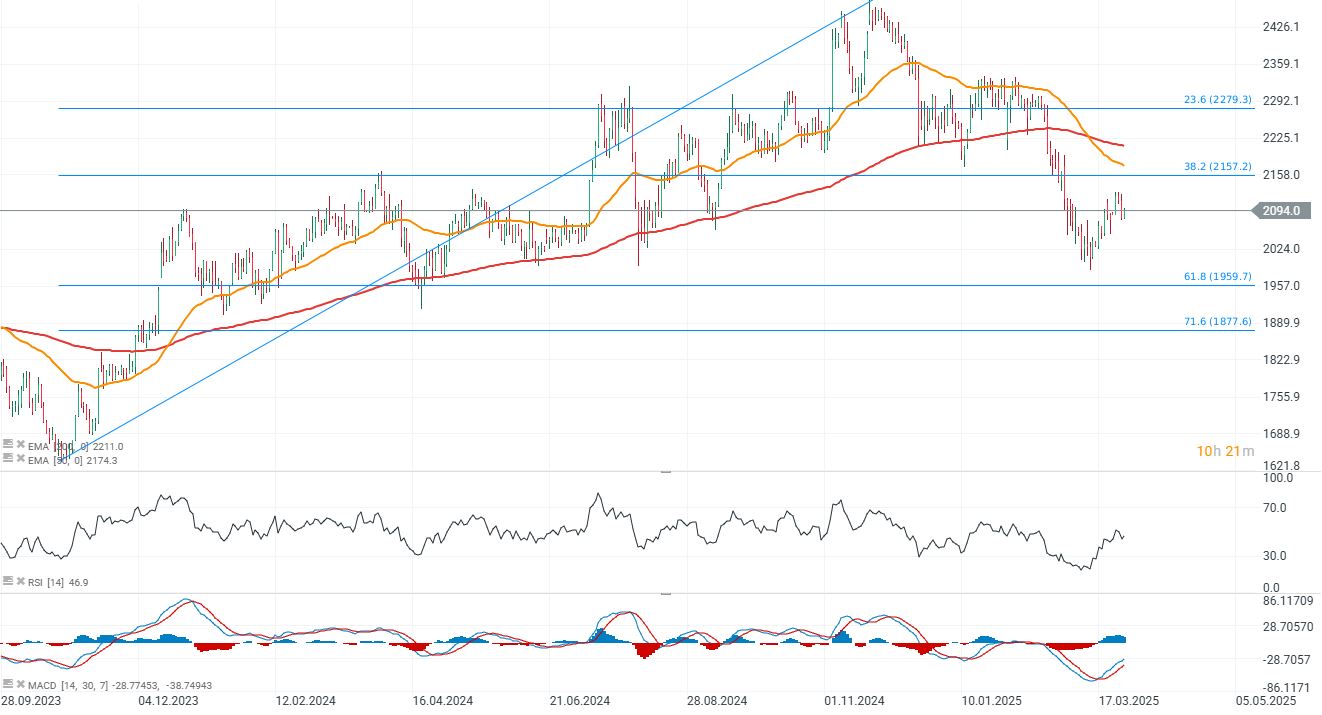The height and width of the screenshot is (715, 1322).
Task: Click the MACD axis value 86.11709
Action: tap(1287, 601)
